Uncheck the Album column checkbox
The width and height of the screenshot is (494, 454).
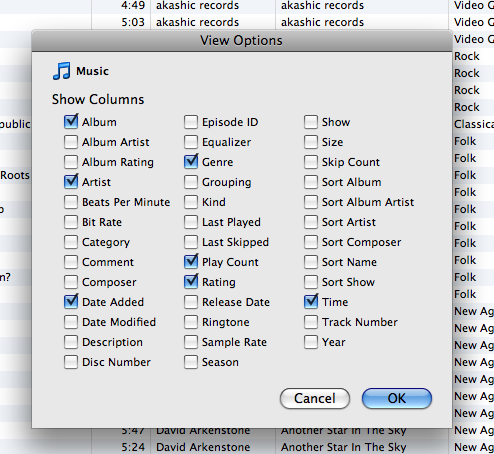[71, 122]
